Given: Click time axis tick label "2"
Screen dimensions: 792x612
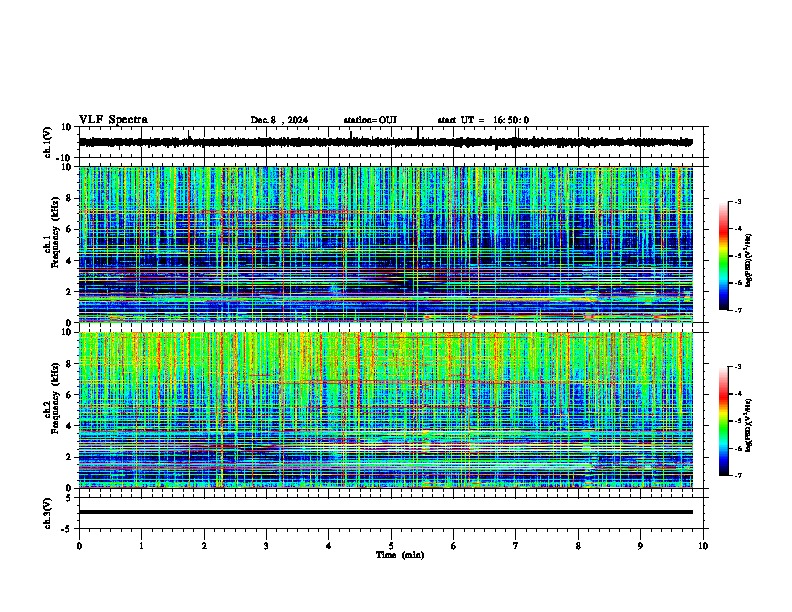Looking at the screenshot, I should tap(204, 546).
